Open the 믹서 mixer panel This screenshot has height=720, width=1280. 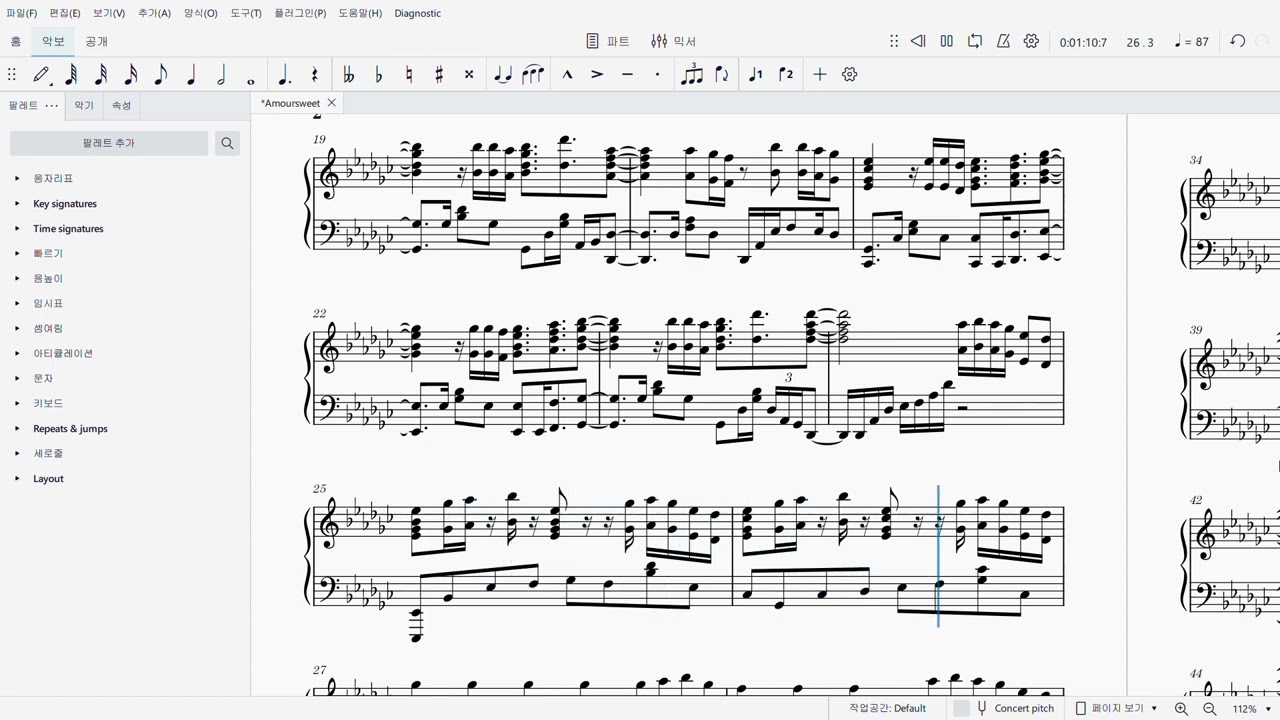coord(673,41)
